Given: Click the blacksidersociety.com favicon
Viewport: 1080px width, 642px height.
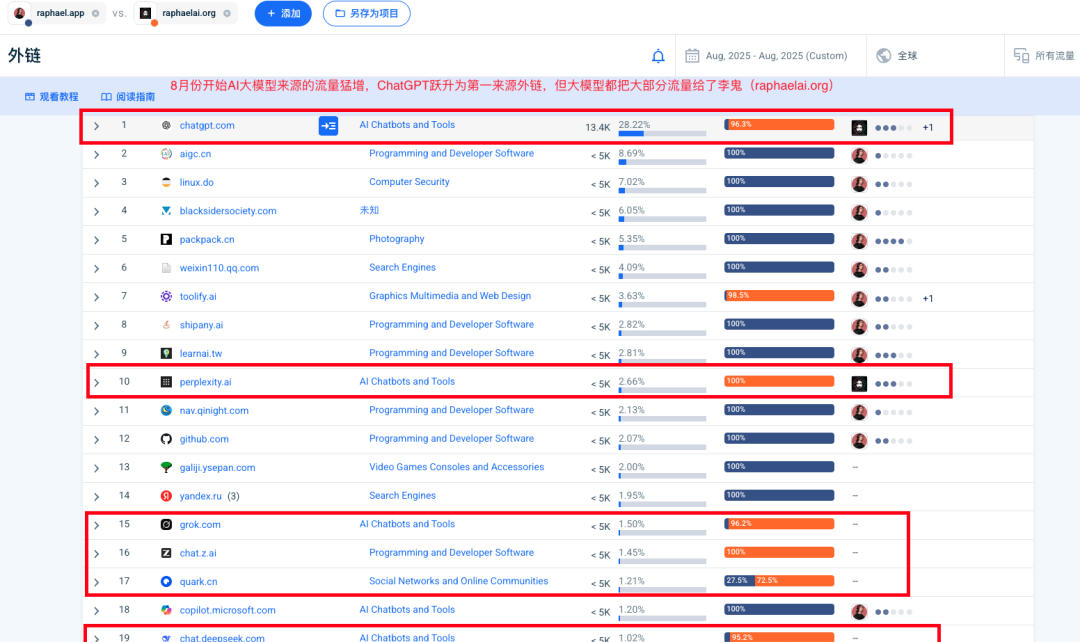Looking at the screenshot, I should point(166,211).
